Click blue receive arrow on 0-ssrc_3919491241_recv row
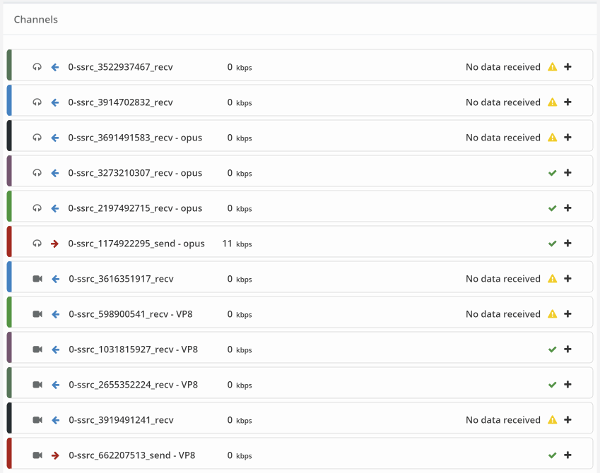The image size is (600, 473). [55, 420]
